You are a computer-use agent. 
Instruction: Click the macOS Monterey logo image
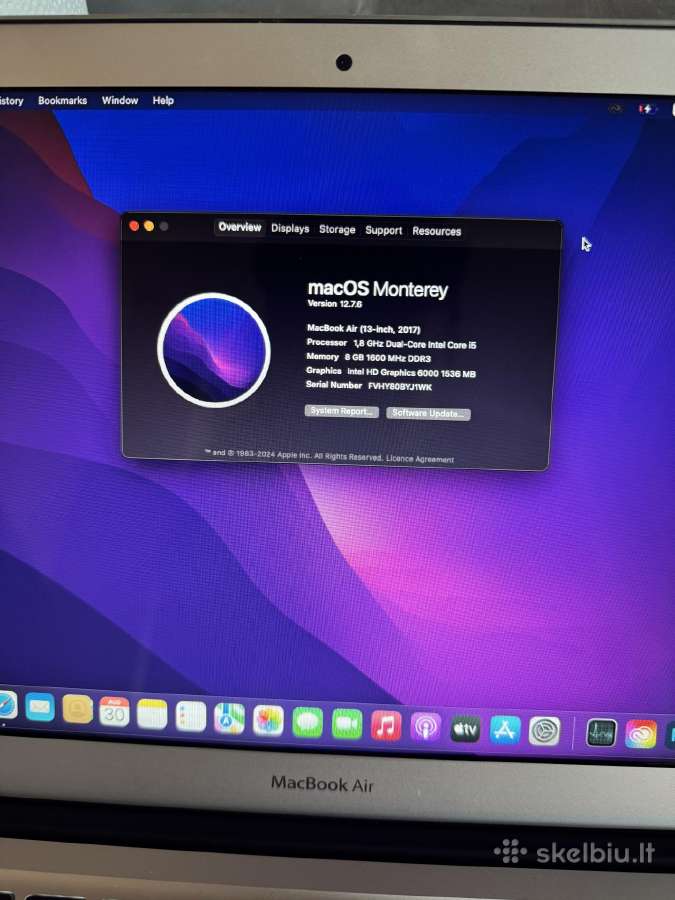pyautogui.click(x=214, y=350)
